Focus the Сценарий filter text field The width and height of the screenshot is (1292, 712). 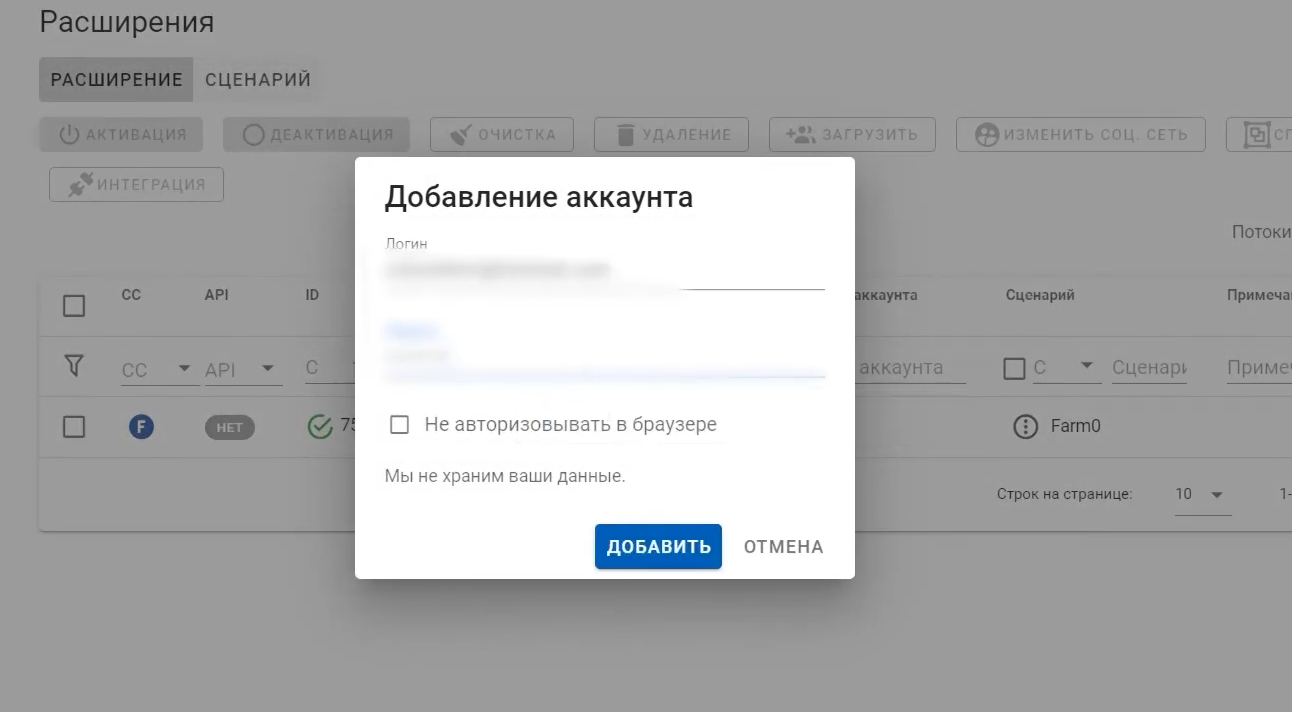tap(1149, 368)
